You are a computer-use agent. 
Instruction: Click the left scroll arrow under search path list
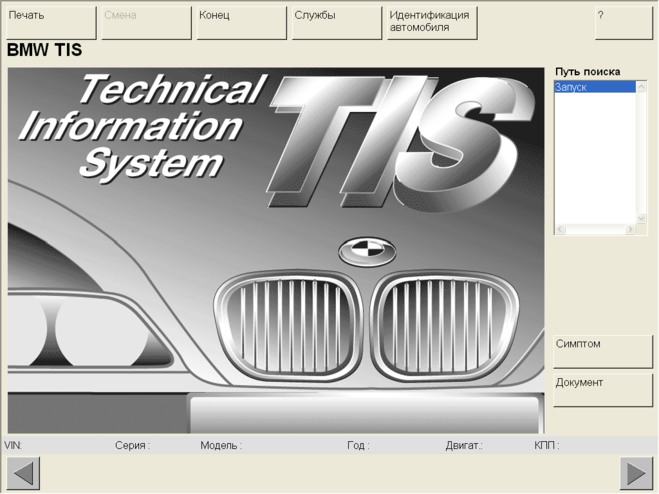560,229
